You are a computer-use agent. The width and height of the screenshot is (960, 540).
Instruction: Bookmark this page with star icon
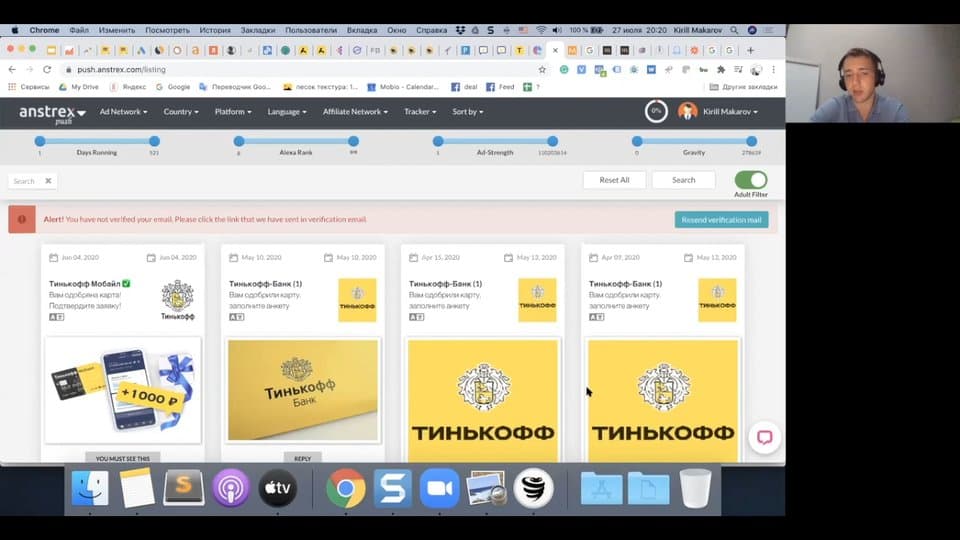[542, 70]
